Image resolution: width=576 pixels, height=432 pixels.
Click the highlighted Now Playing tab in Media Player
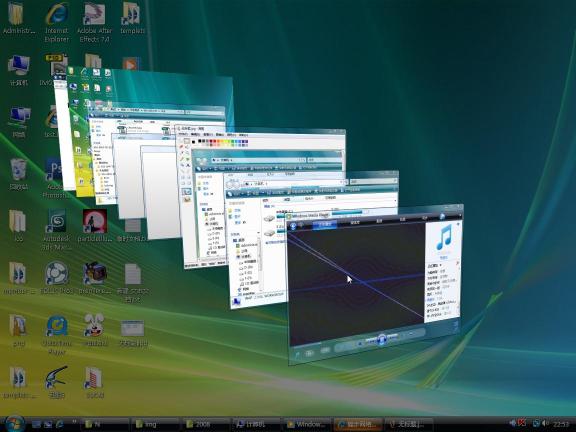tap(324, 225)
